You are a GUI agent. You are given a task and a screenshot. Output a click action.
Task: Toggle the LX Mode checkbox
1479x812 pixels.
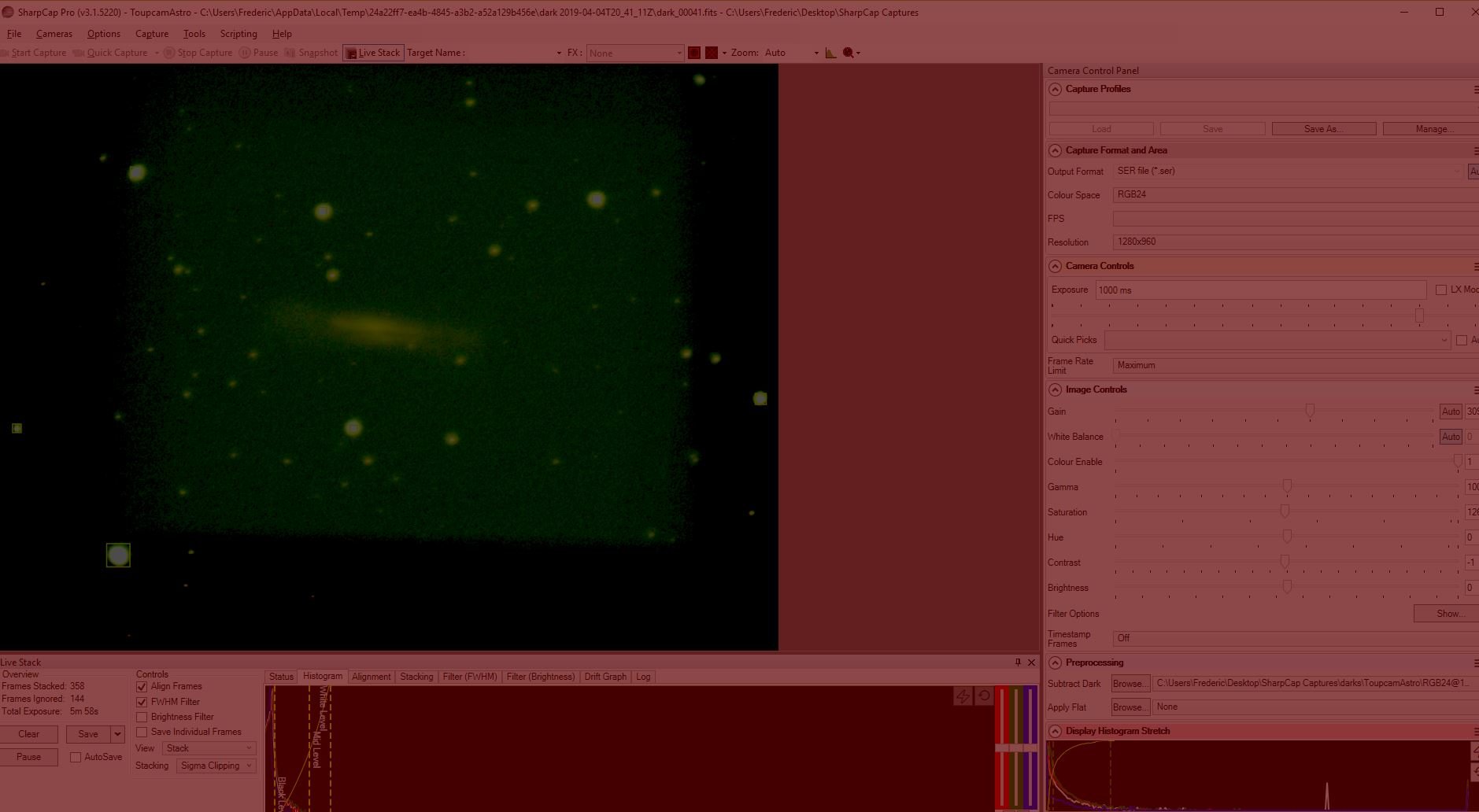click(1441, 290)
